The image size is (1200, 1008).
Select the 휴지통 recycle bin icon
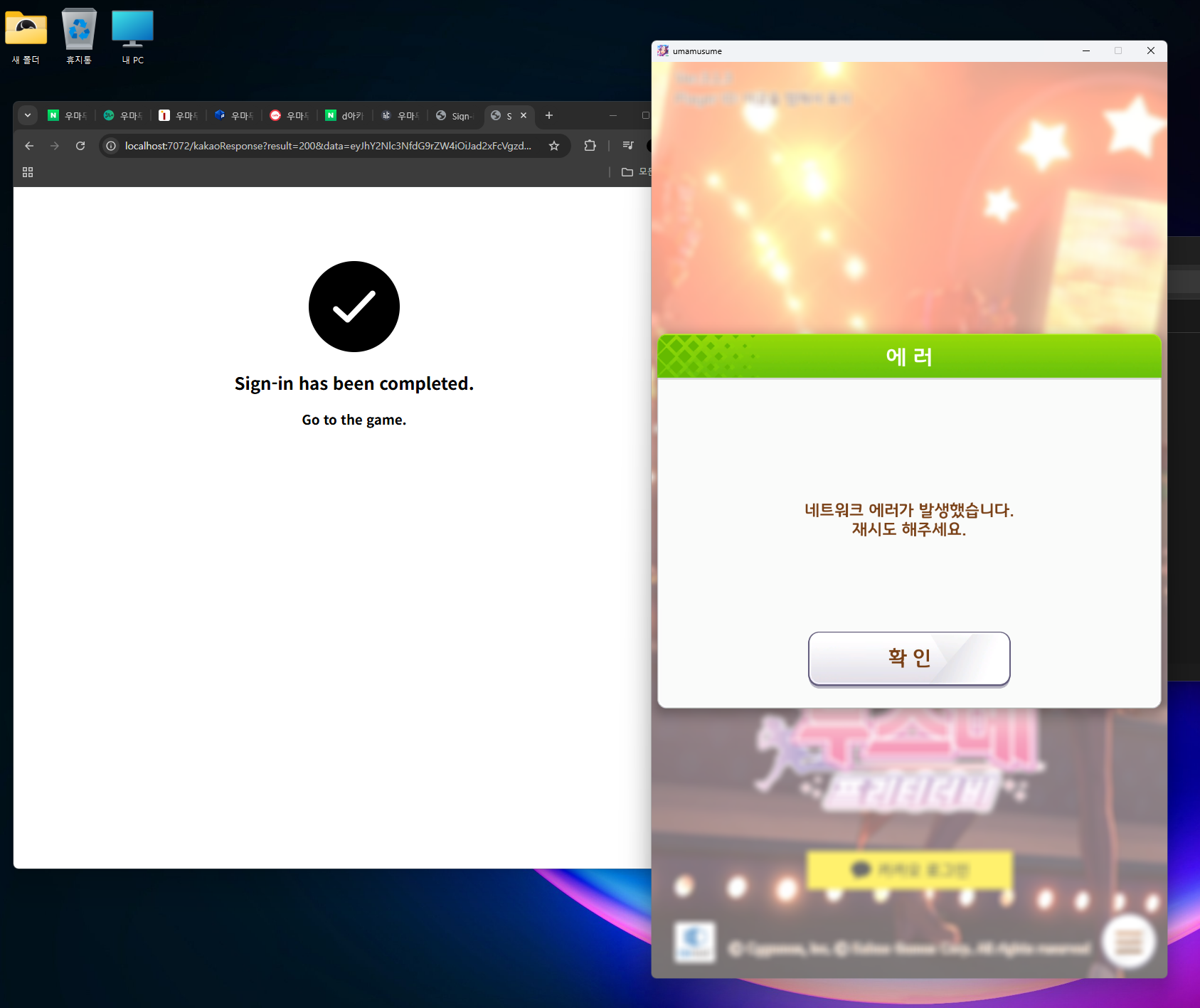point(79,38)
